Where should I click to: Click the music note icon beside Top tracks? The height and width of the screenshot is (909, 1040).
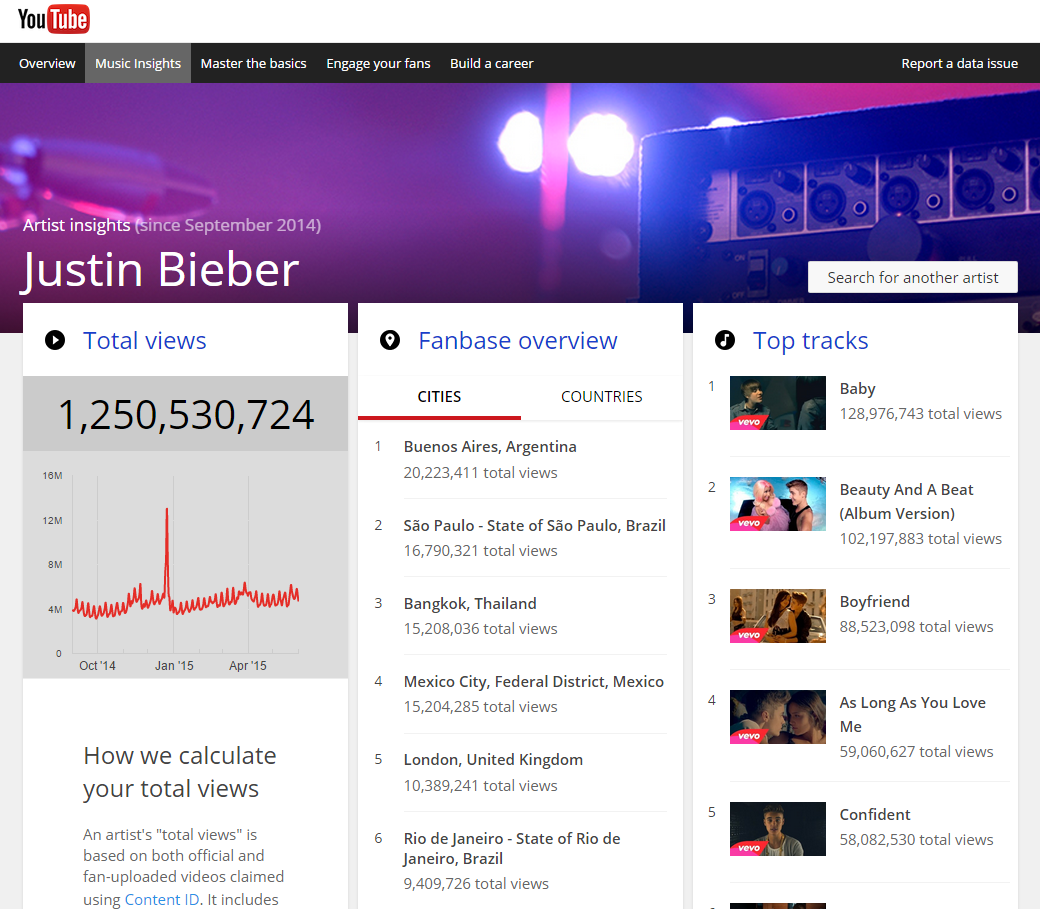(x=725, y=340)
